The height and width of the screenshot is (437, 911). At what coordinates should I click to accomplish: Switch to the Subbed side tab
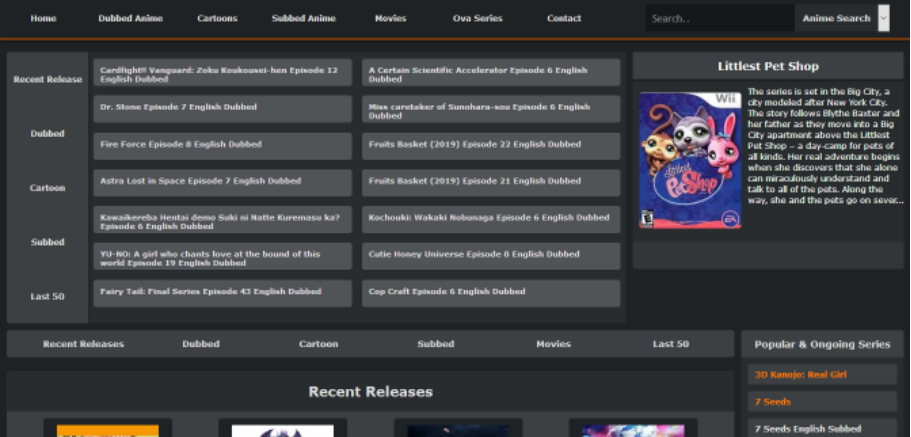[48, 242]
